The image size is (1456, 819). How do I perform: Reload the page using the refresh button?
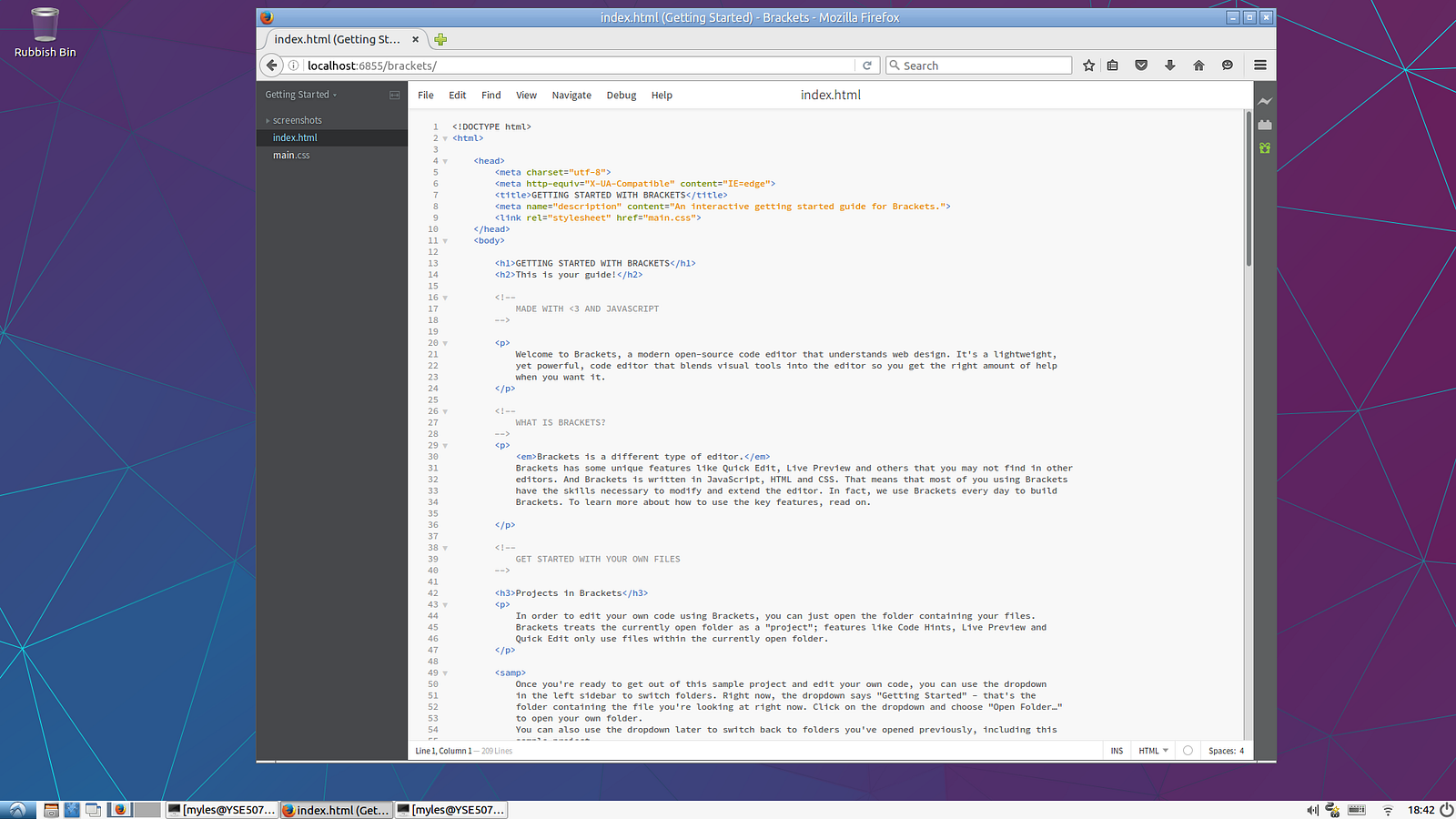coord(867,66)
